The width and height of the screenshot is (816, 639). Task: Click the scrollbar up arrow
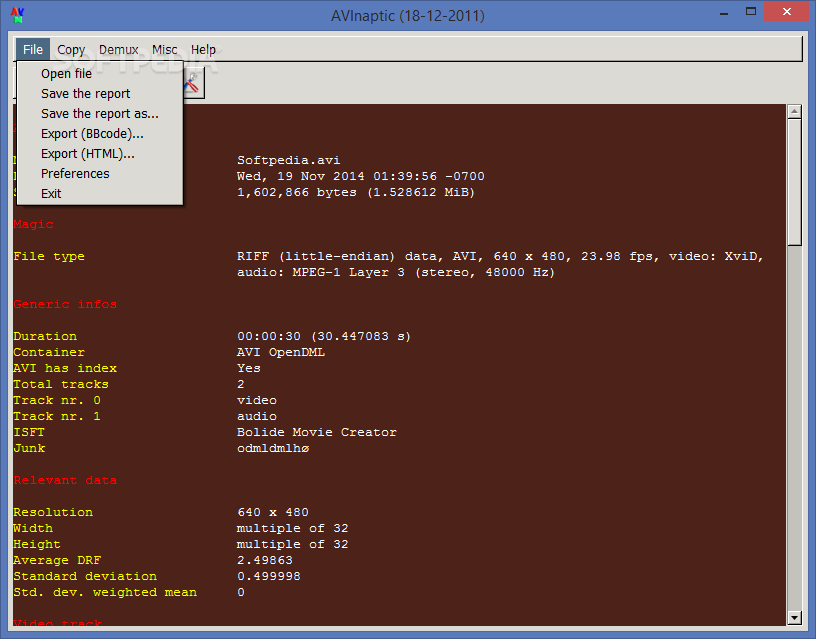[x=794, y=111]
